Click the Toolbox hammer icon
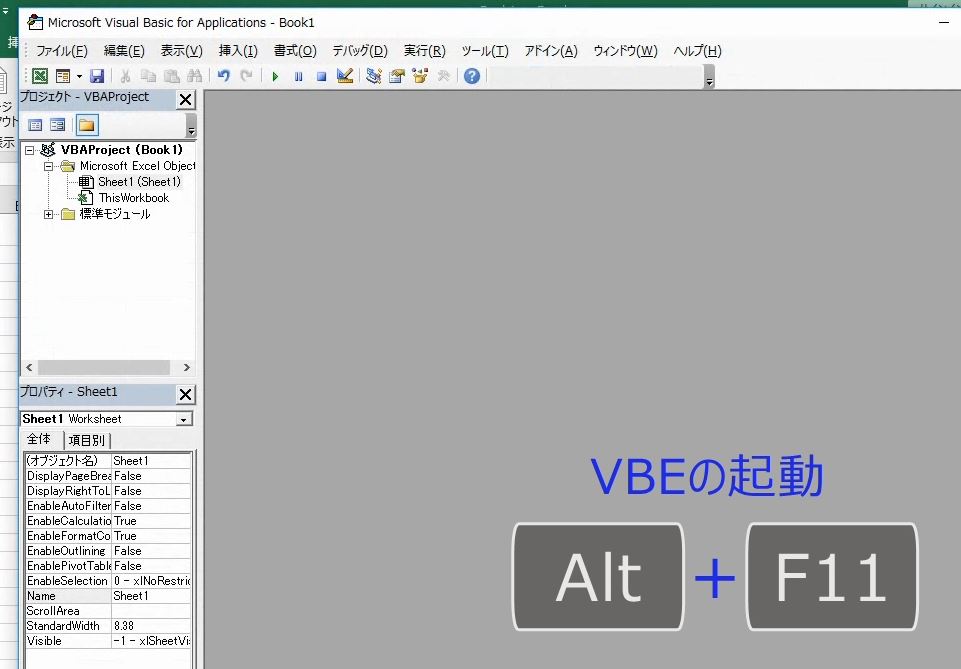This screenshot has width=961, height=669. pos(443,76)
